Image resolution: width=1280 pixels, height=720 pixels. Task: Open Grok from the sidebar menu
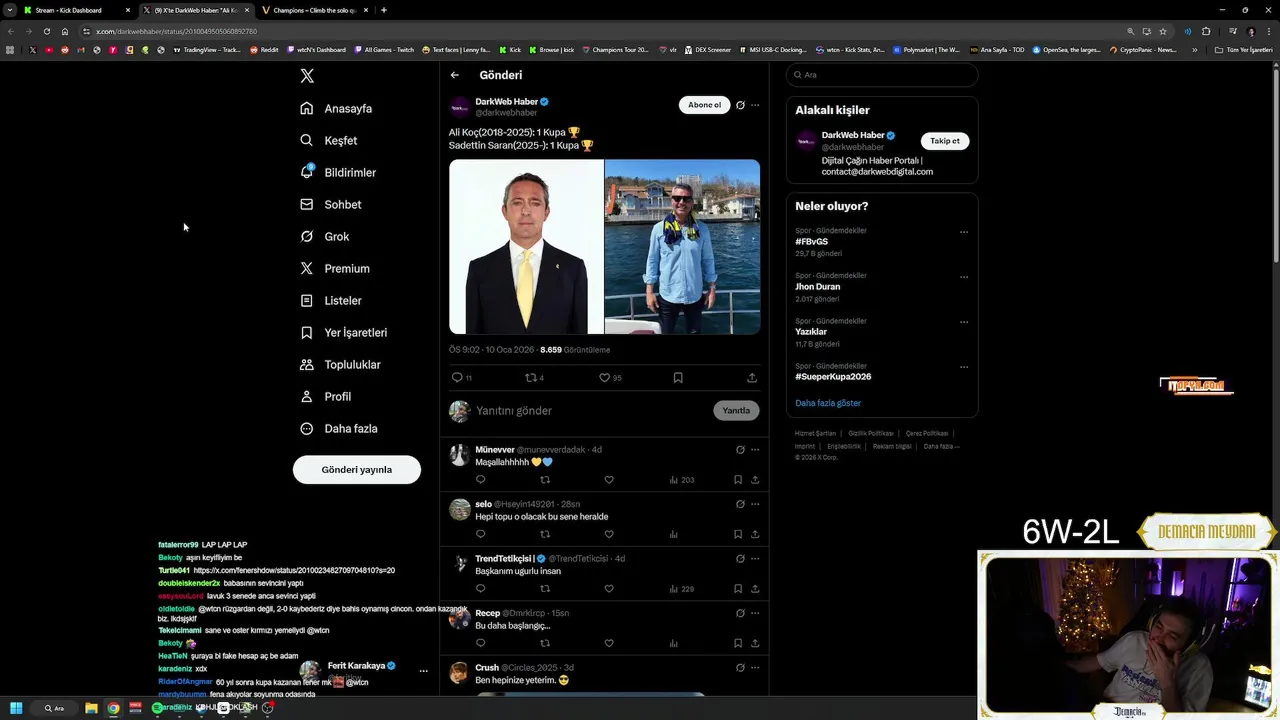pyautogui.click(x=325, y=236)
